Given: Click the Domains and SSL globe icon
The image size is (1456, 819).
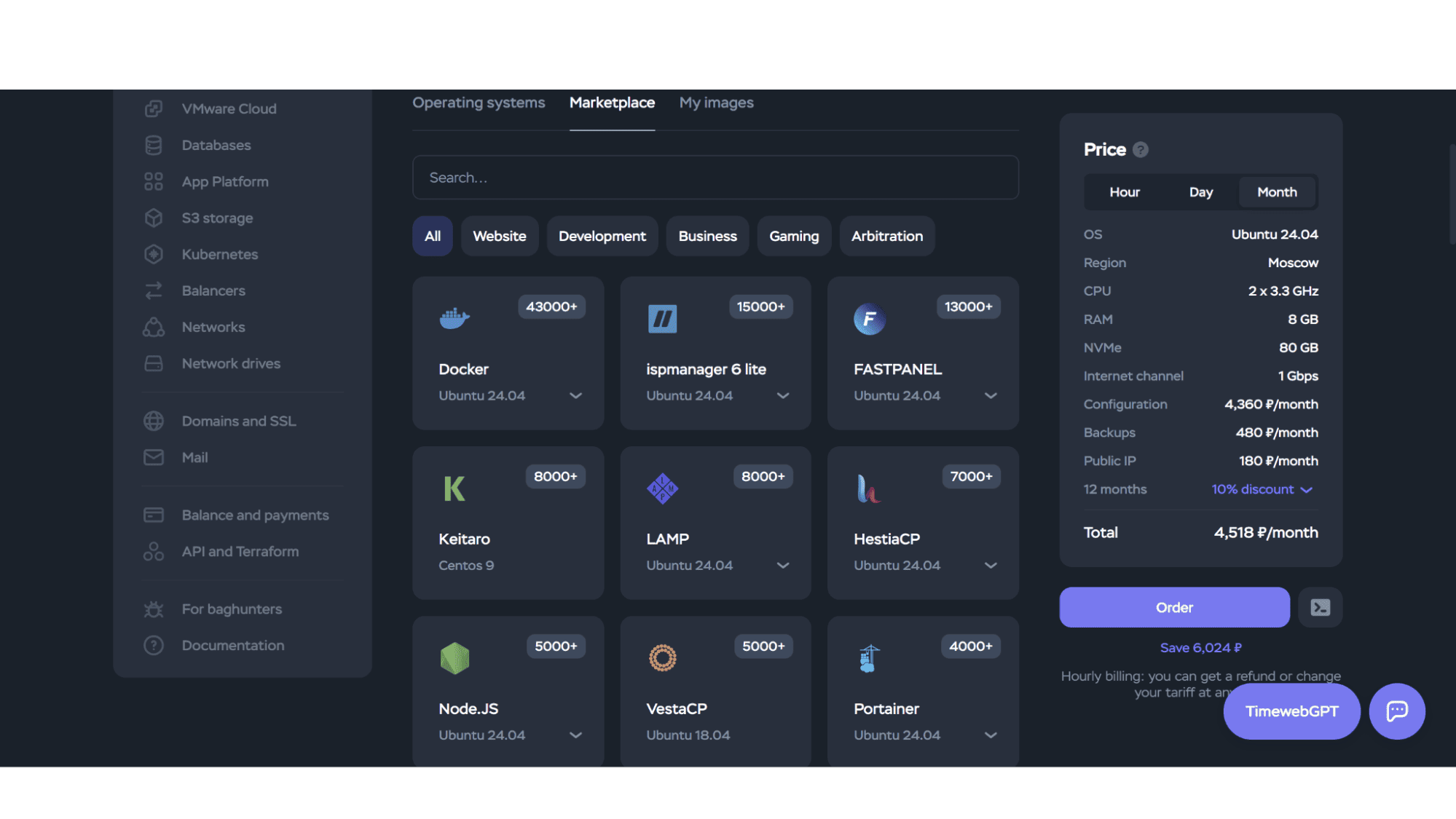Looking at the screenshot, I should [x=153, y=421].
